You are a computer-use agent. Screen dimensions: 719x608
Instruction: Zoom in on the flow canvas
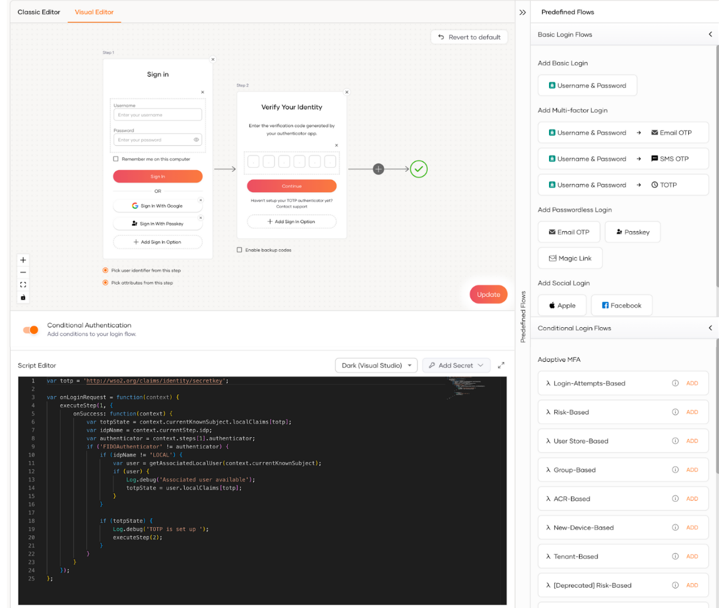[23, 260]
